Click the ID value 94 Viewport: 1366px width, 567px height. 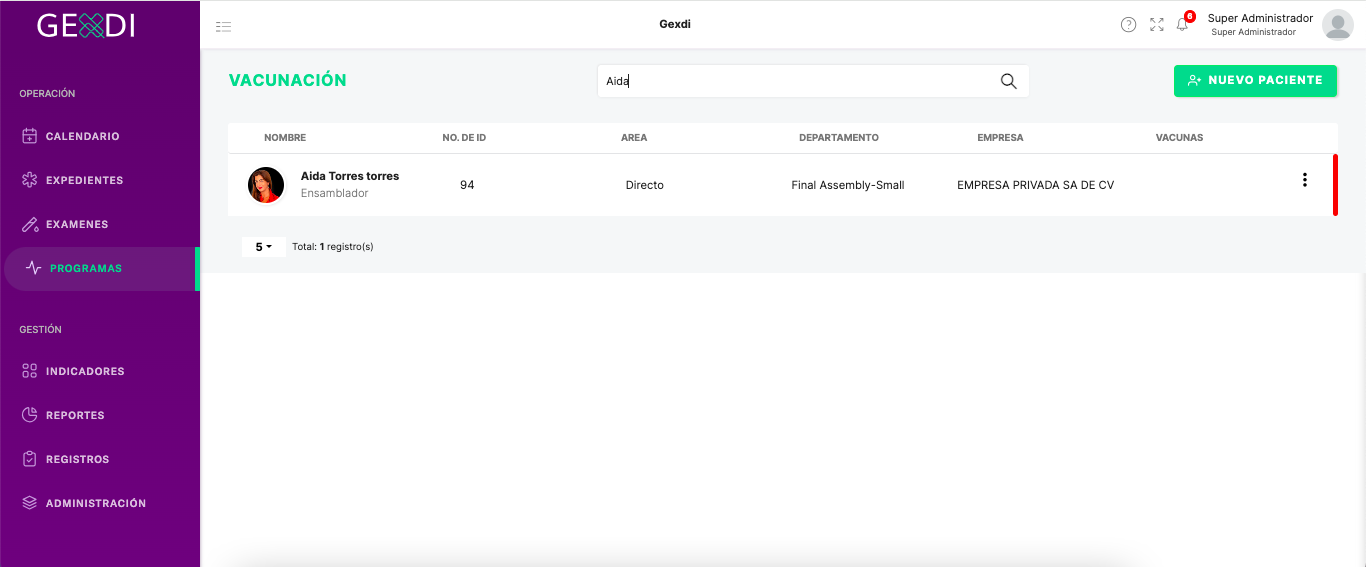(x=467, y=185)
